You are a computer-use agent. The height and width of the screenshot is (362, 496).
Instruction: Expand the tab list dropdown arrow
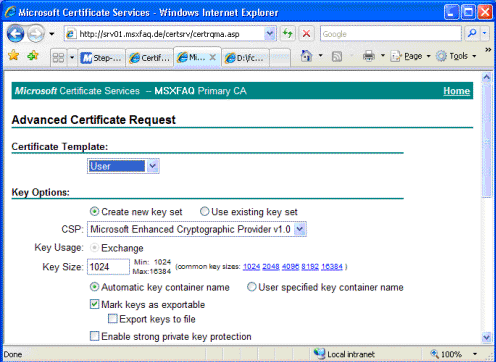point(72,58)
